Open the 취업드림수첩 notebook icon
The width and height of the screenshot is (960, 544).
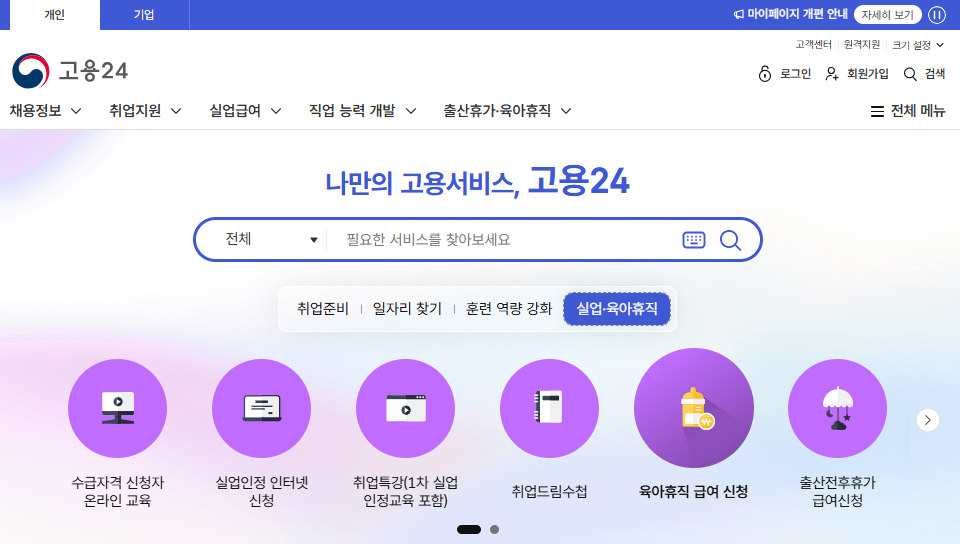(549, 408)
